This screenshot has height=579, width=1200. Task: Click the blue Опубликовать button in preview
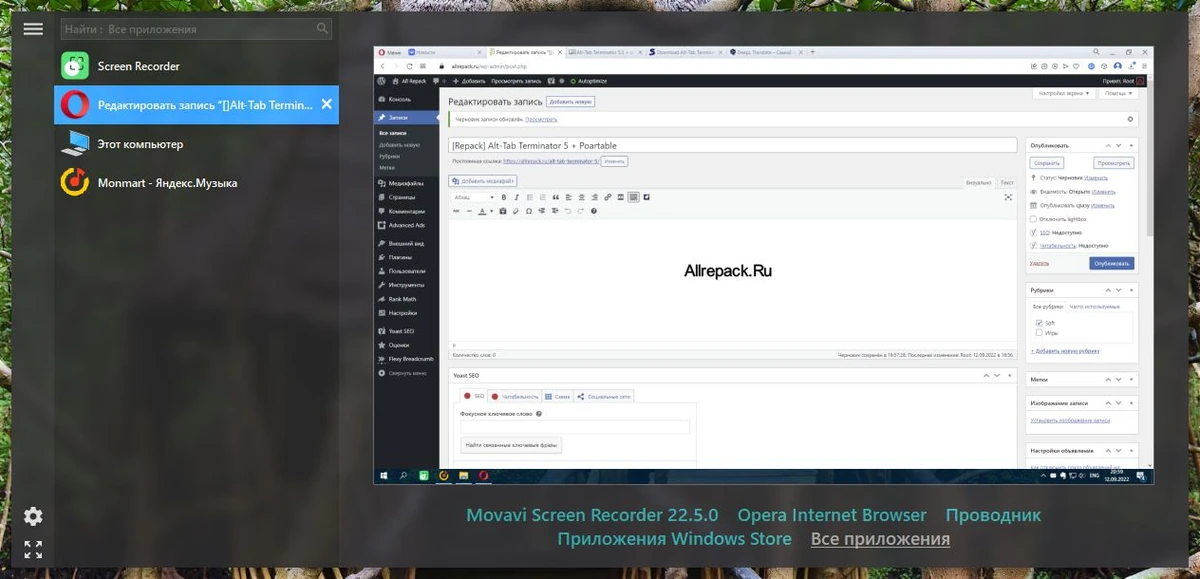click(1112, 264)
